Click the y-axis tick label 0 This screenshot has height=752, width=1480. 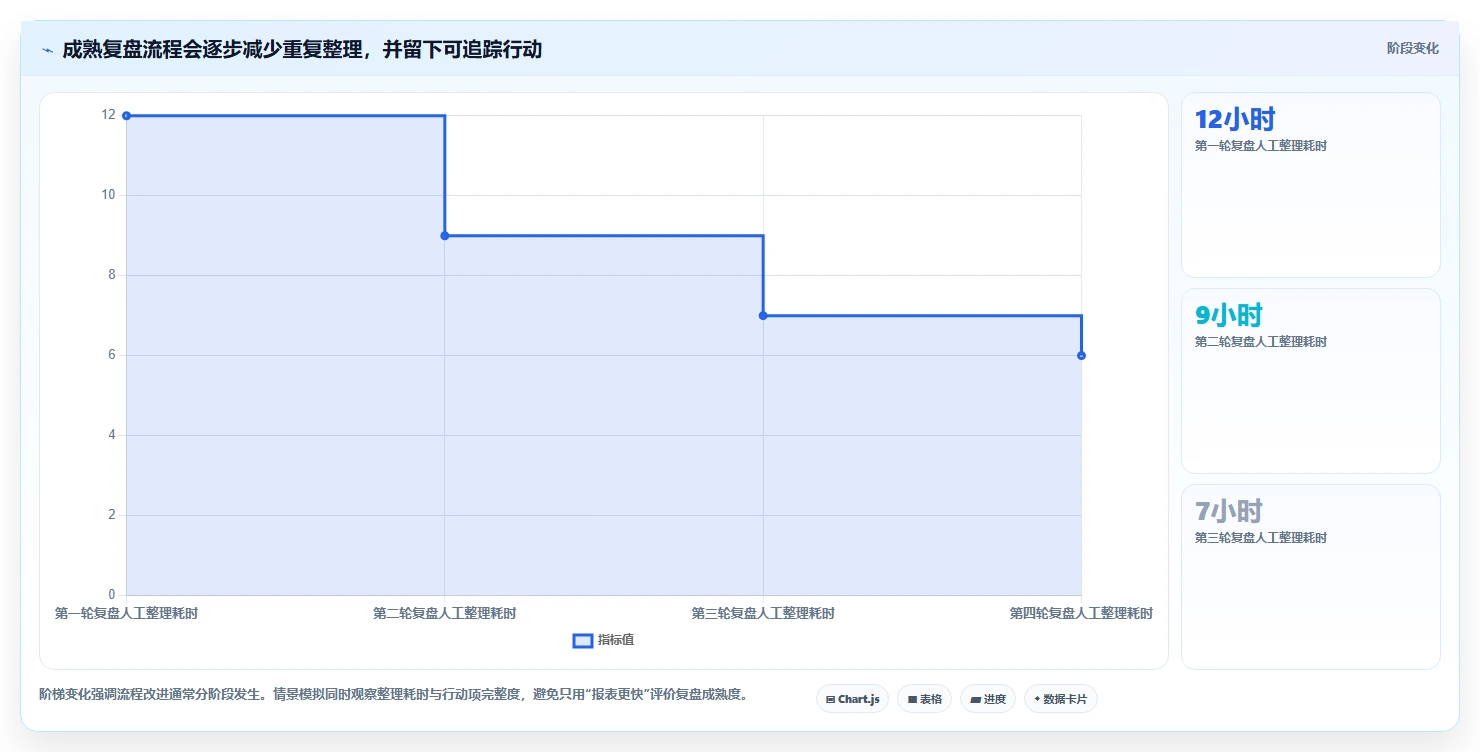tap(112, 595)
